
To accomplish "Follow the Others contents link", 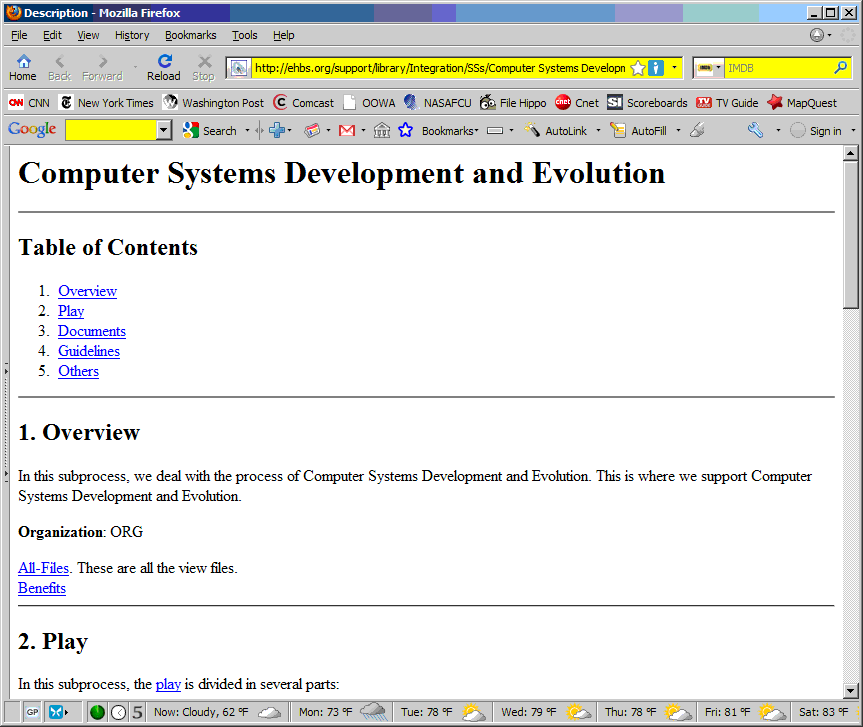I will coord(78,371).
